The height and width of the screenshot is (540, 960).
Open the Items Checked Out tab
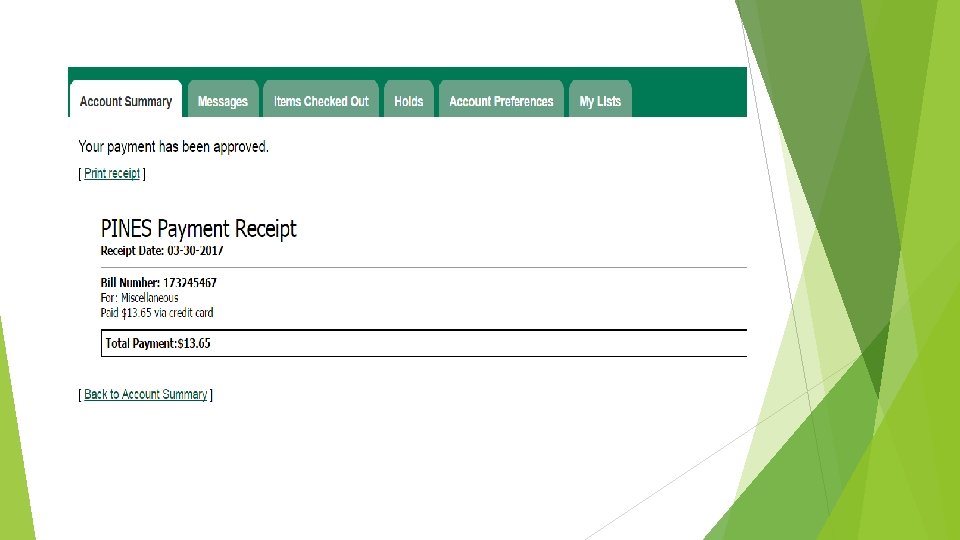tap(321, 99)
